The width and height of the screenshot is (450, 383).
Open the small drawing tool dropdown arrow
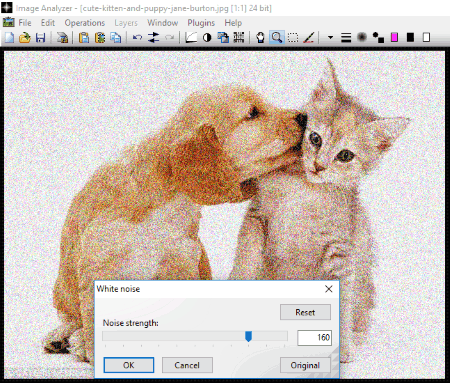tap(330, 37)
